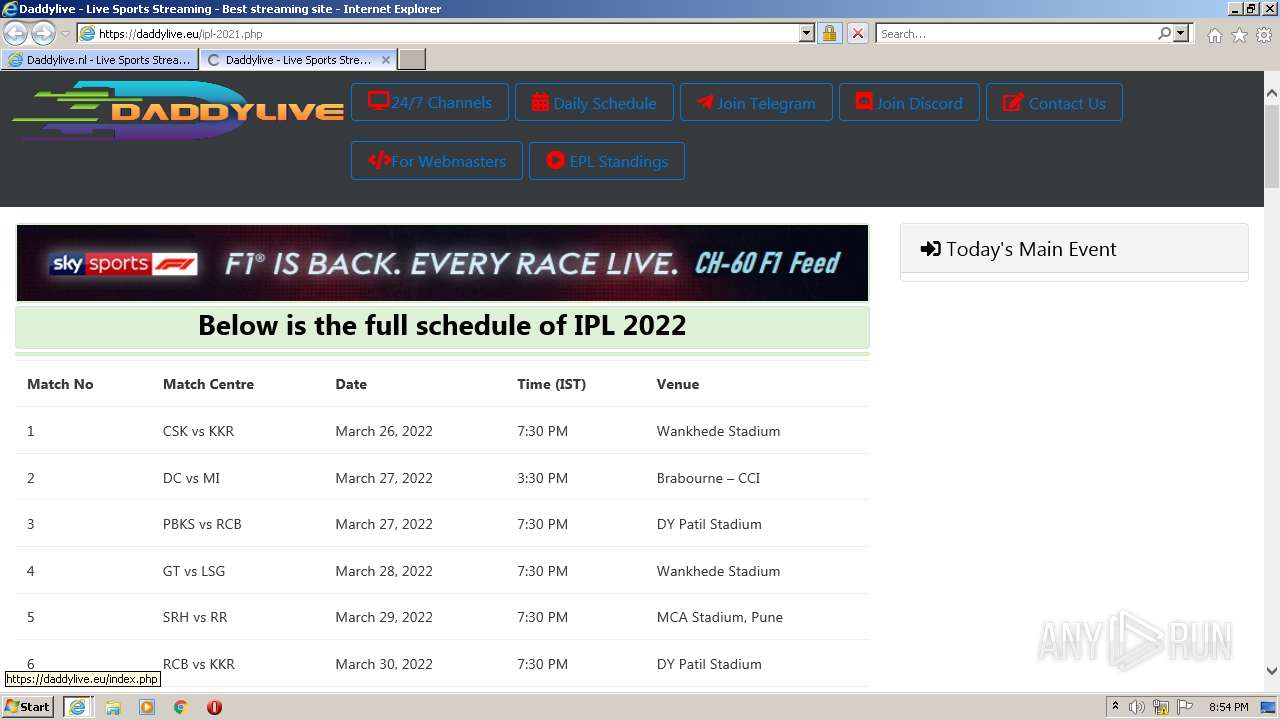Click the red Opera-style taskbar icon
Screen dimensions: 1280x720
coord(214,707)
